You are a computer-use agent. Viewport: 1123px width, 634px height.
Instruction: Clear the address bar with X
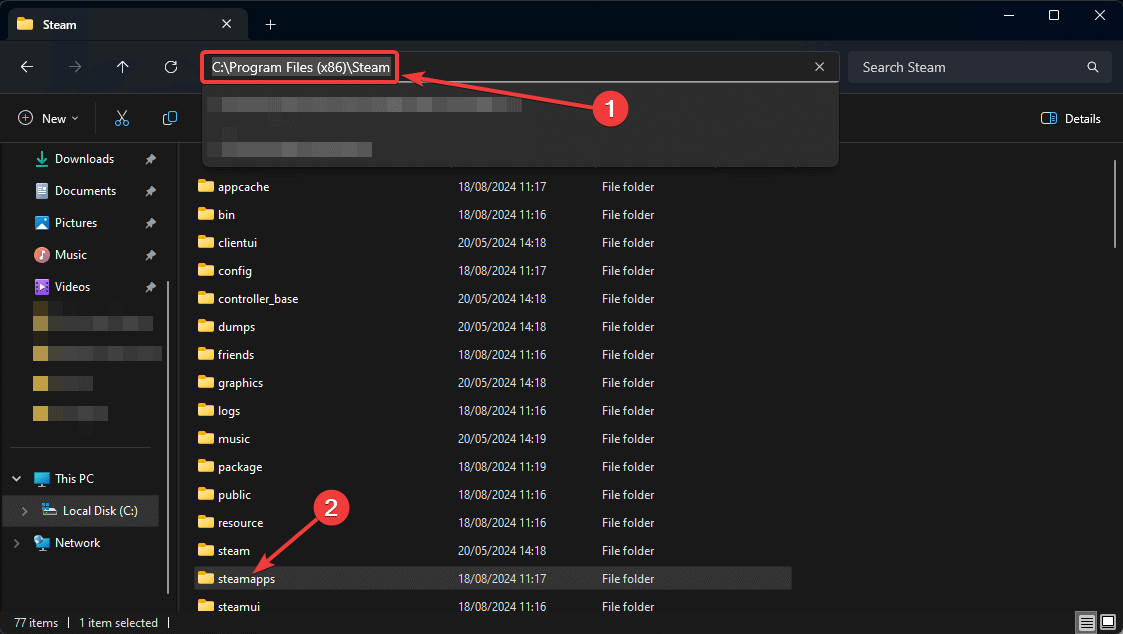819,67
